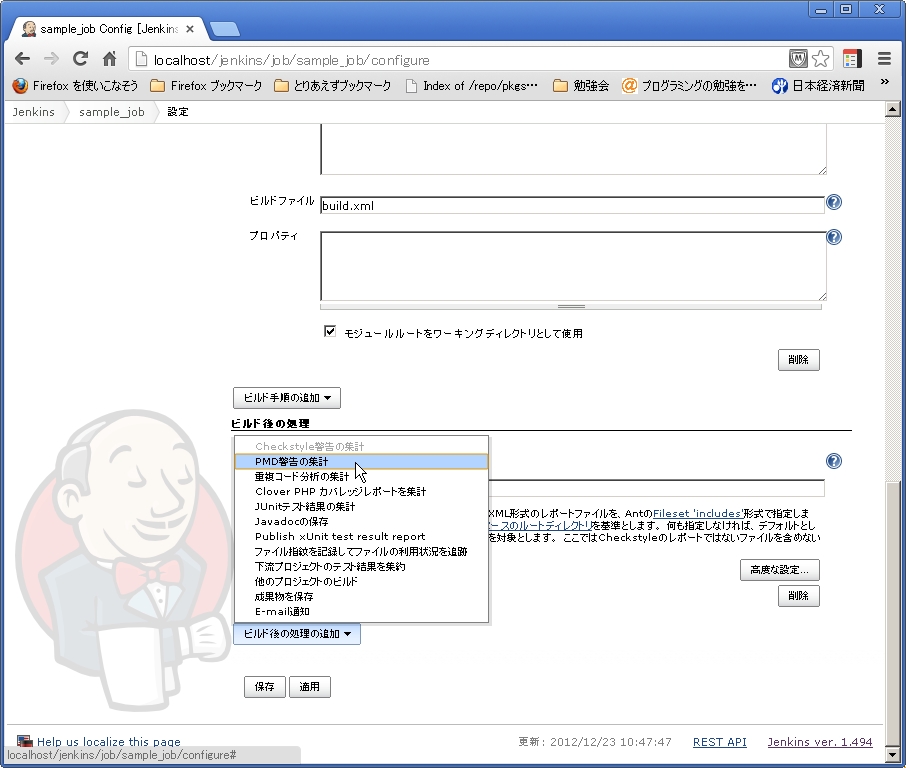The width and height of the screenshot is (906, 768).
Task: Open the Firefox ブックマーク bookmark folder
Action: [206, 86]
